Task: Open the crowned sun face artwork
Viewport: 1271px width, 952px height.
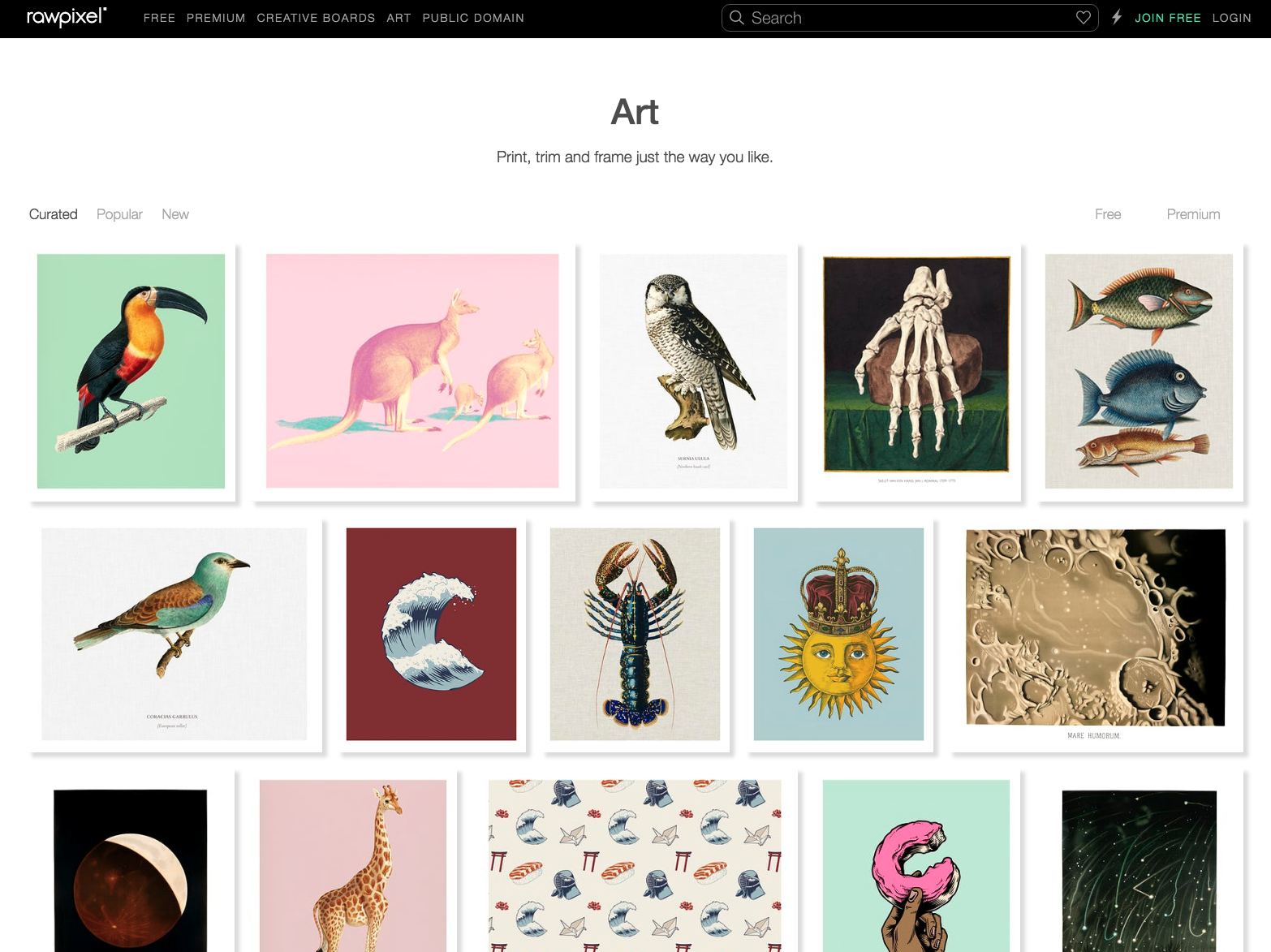Action: tap(838, 635)
